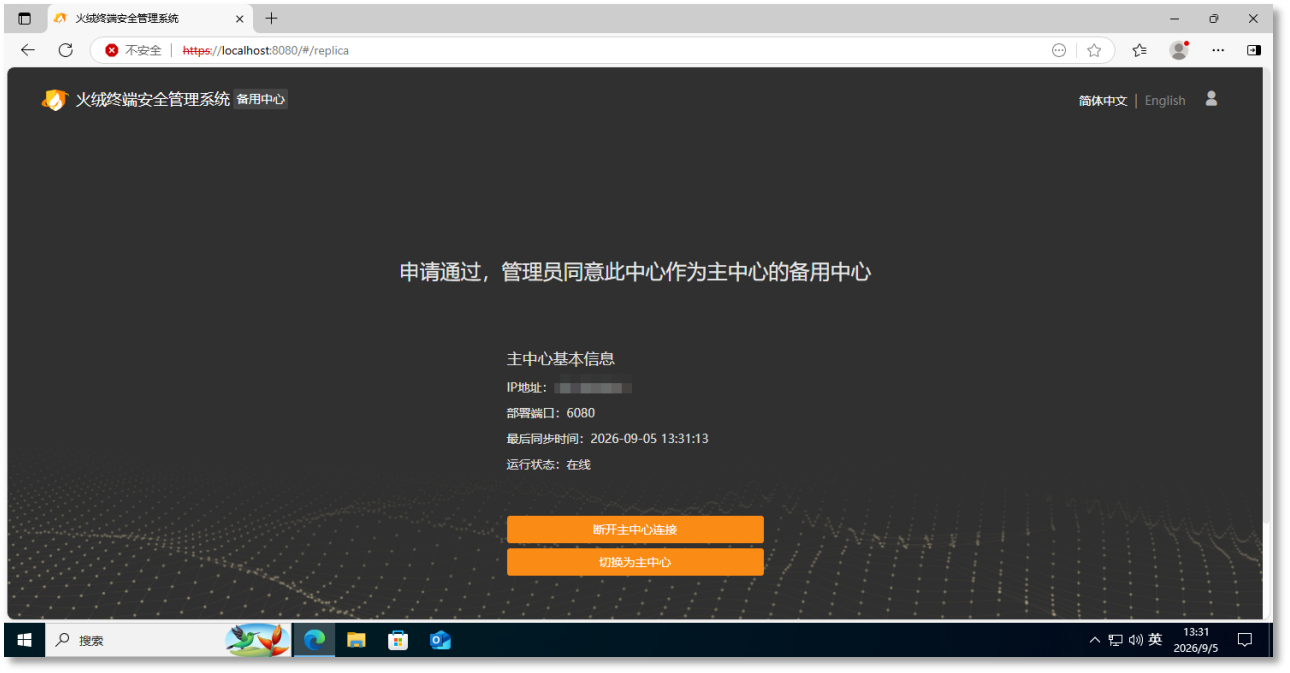Click the 申请通过 approval message headline
Viewport: 1290px width, 673px height.
pos(635,272)
